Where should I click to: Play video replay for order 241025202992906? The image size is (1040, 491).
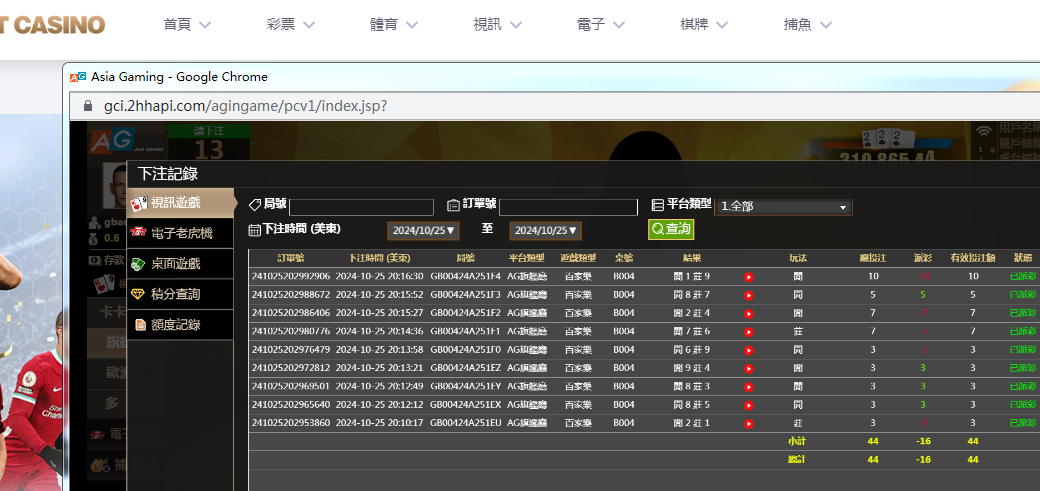pyautogui.click(x=748, y=277)
